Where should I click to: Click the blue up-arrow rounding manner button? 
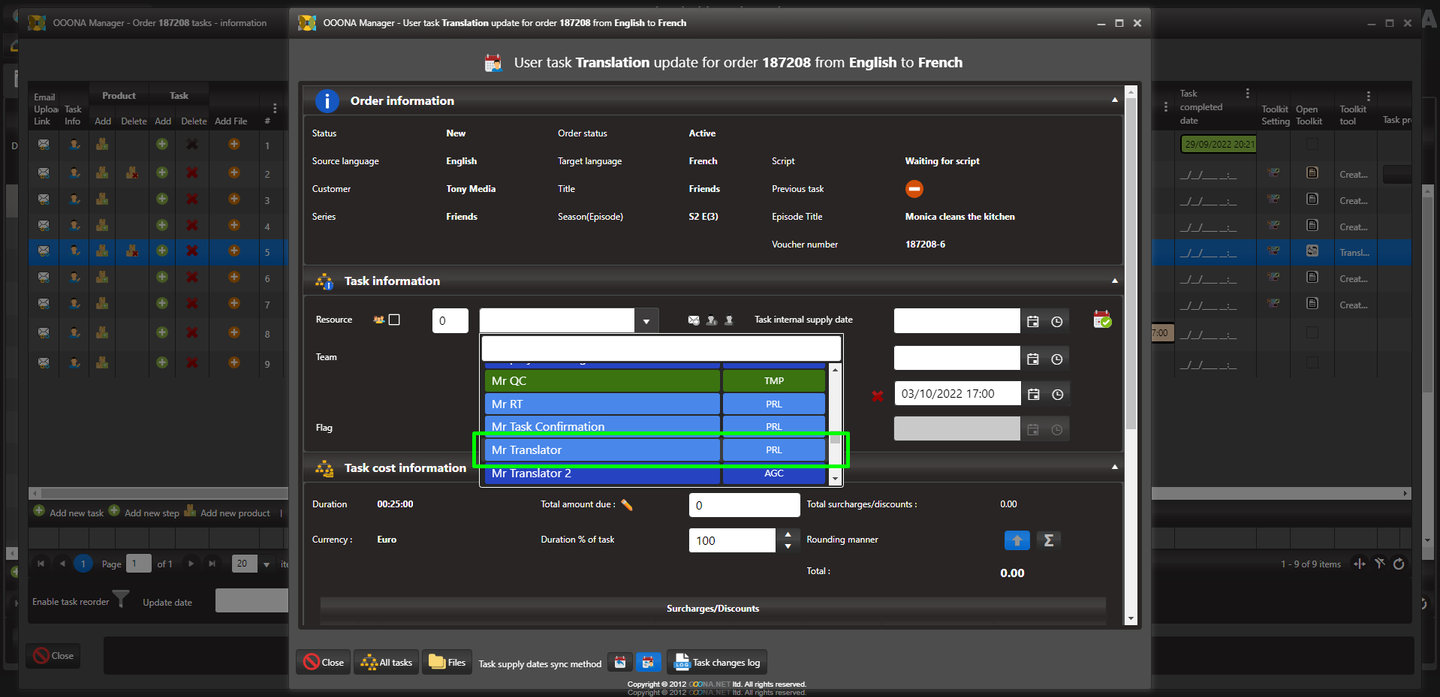pyautogui.click(x=1016, y=540)
